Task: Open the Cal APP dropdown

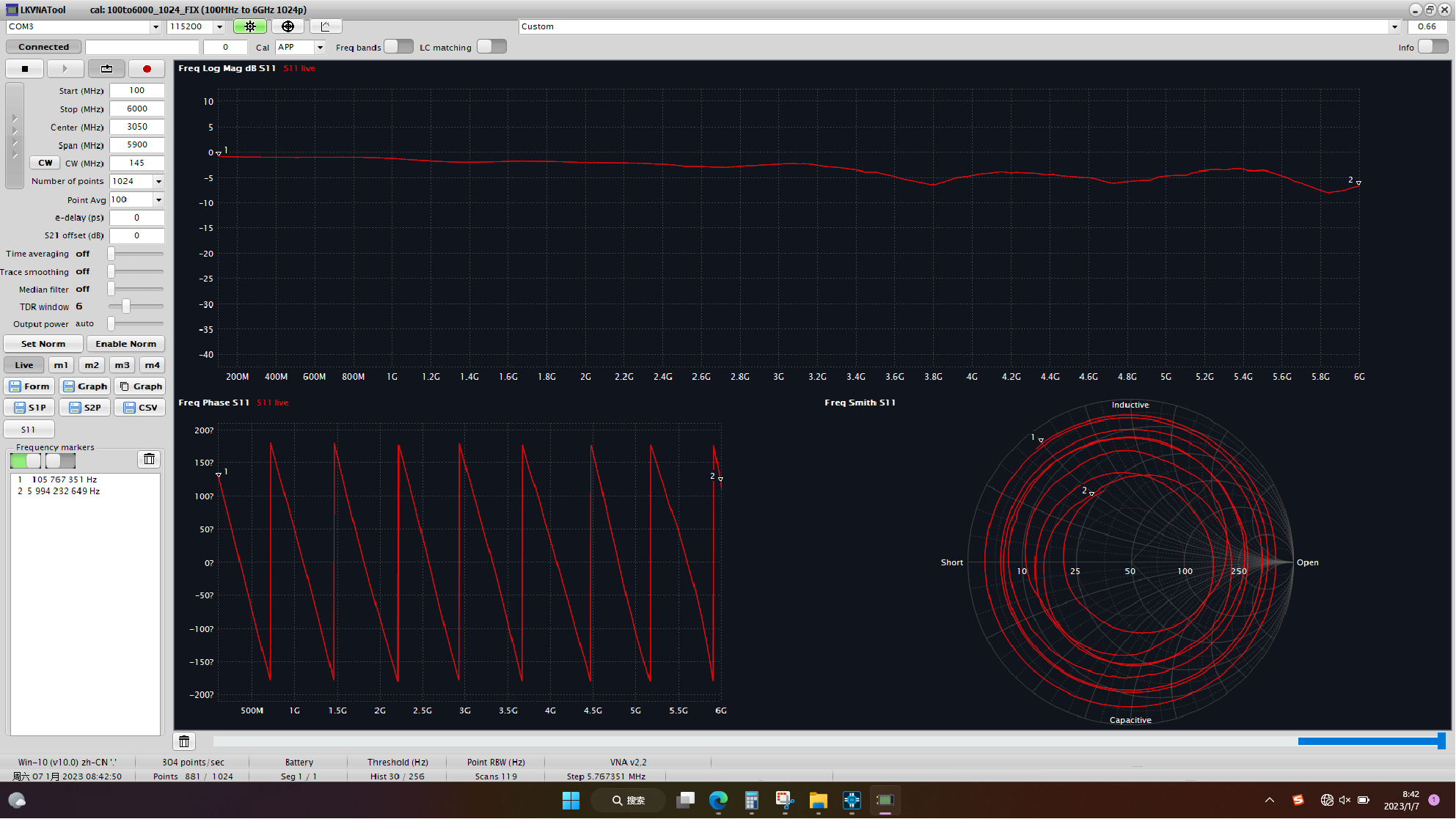Action: [x=320, y=47]
